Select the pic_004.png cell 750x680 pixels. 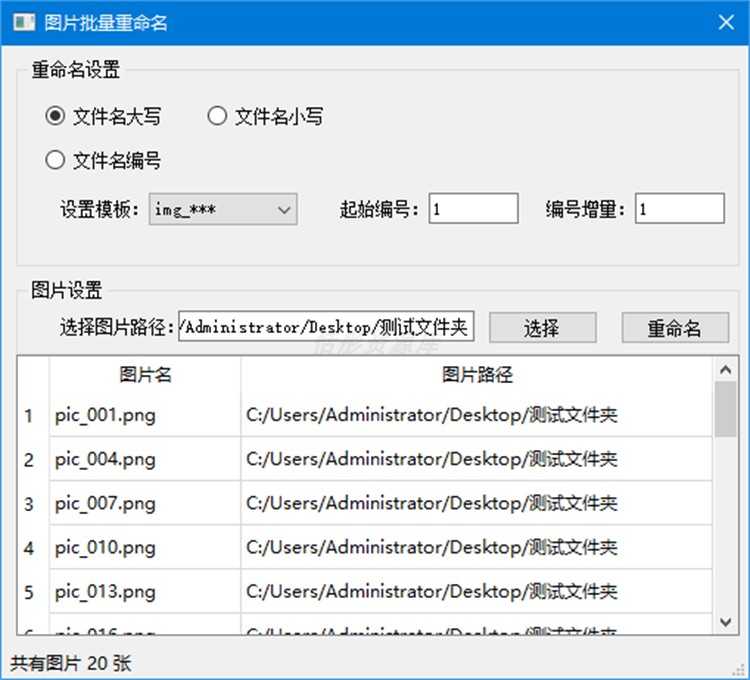(145, 459)
